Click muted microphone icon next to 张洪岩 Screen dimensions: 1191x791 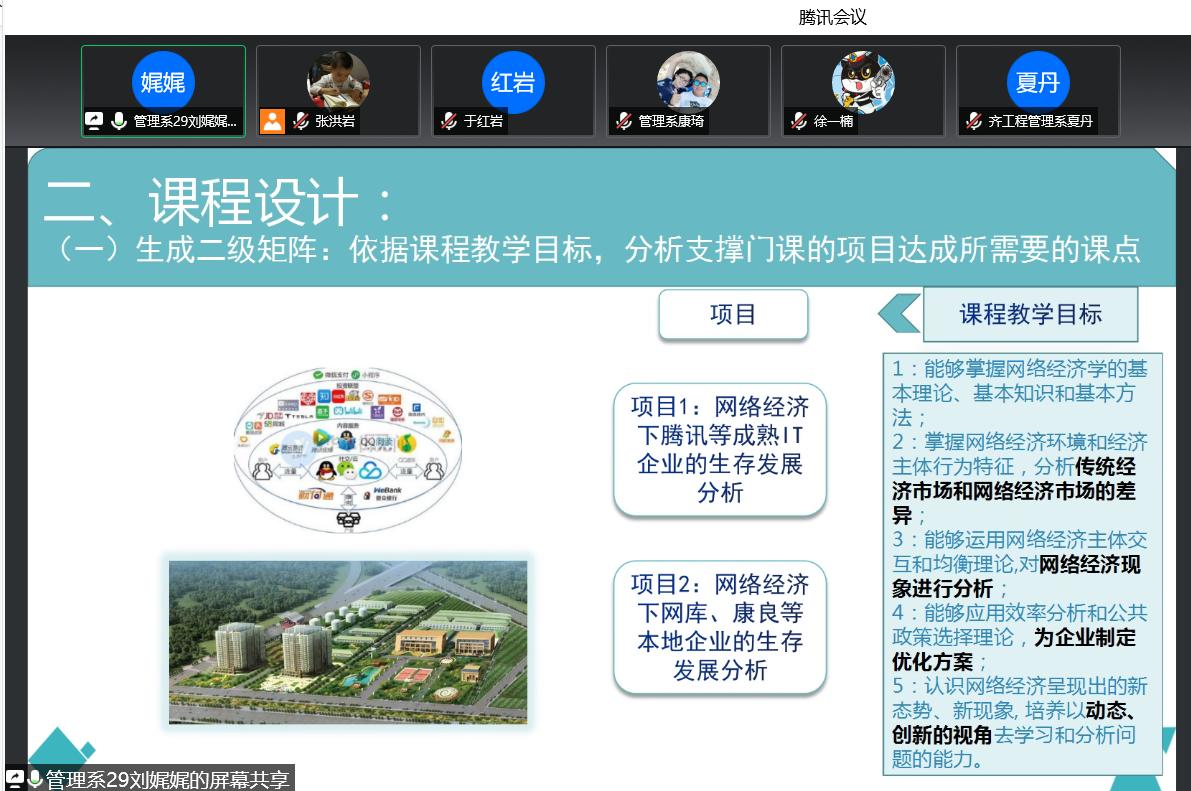pos(300,121)
